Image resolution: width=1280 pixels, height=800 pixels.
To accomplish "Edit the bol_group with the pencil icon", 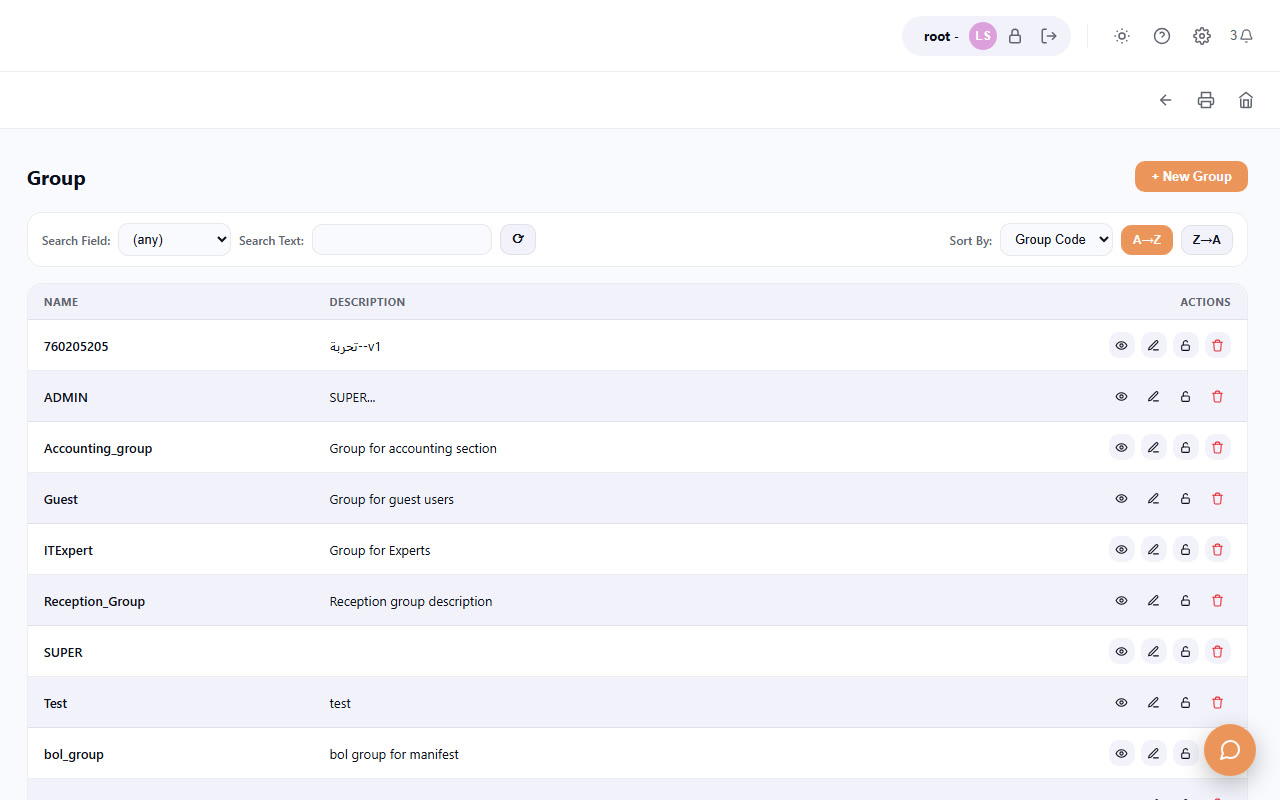I will [x=1154, y=754].
